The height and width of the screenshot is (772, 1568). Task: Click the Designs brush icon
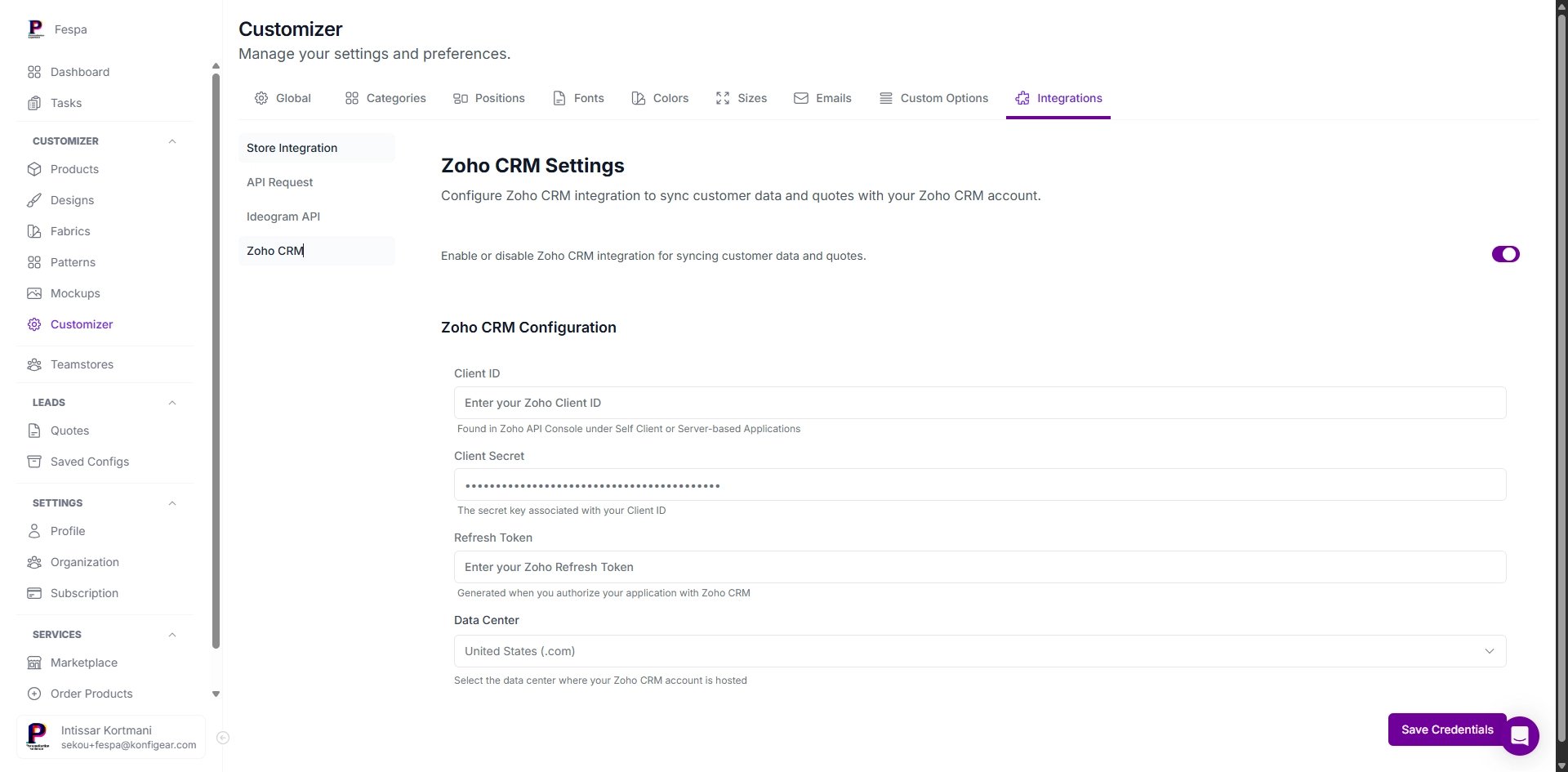click(33, 200)
